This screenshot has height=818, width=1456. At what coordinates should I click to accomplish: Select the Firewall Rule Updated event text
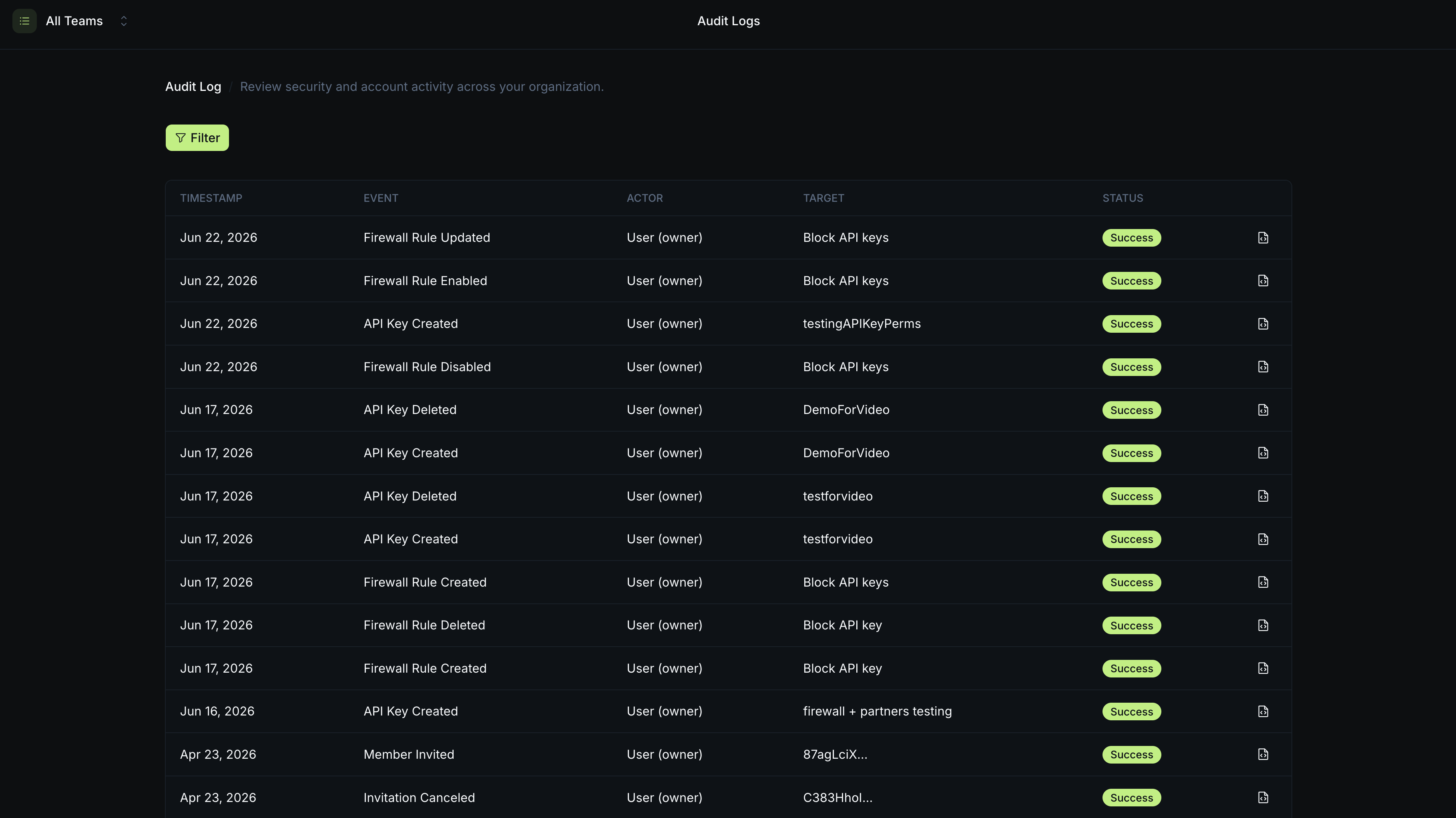coord(426,237)
